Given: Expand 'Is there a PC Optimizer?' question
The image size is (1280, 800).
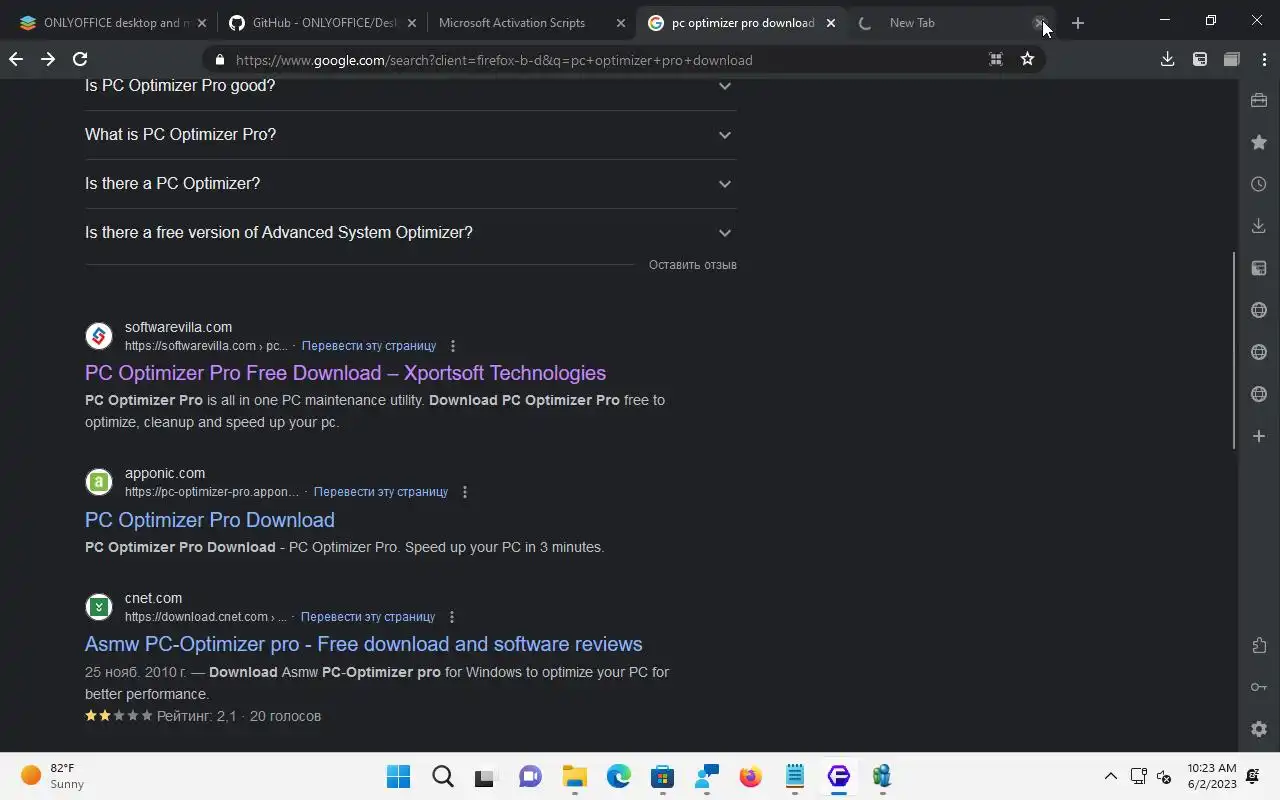Looking at the screenshot, I should pyautogui.click(x=410, y=184).
